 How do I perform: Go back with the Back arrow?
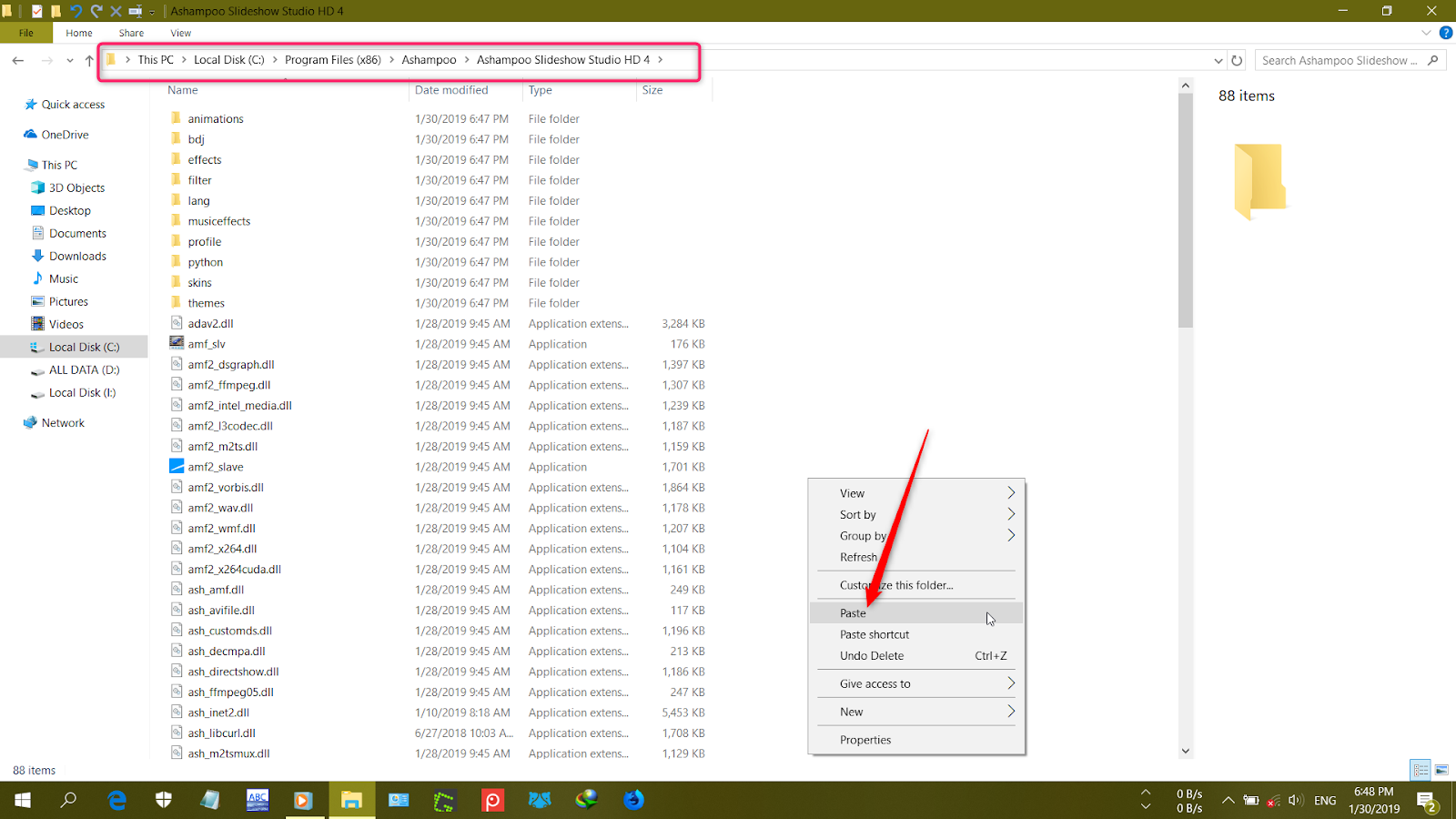(x=18, y=60)
